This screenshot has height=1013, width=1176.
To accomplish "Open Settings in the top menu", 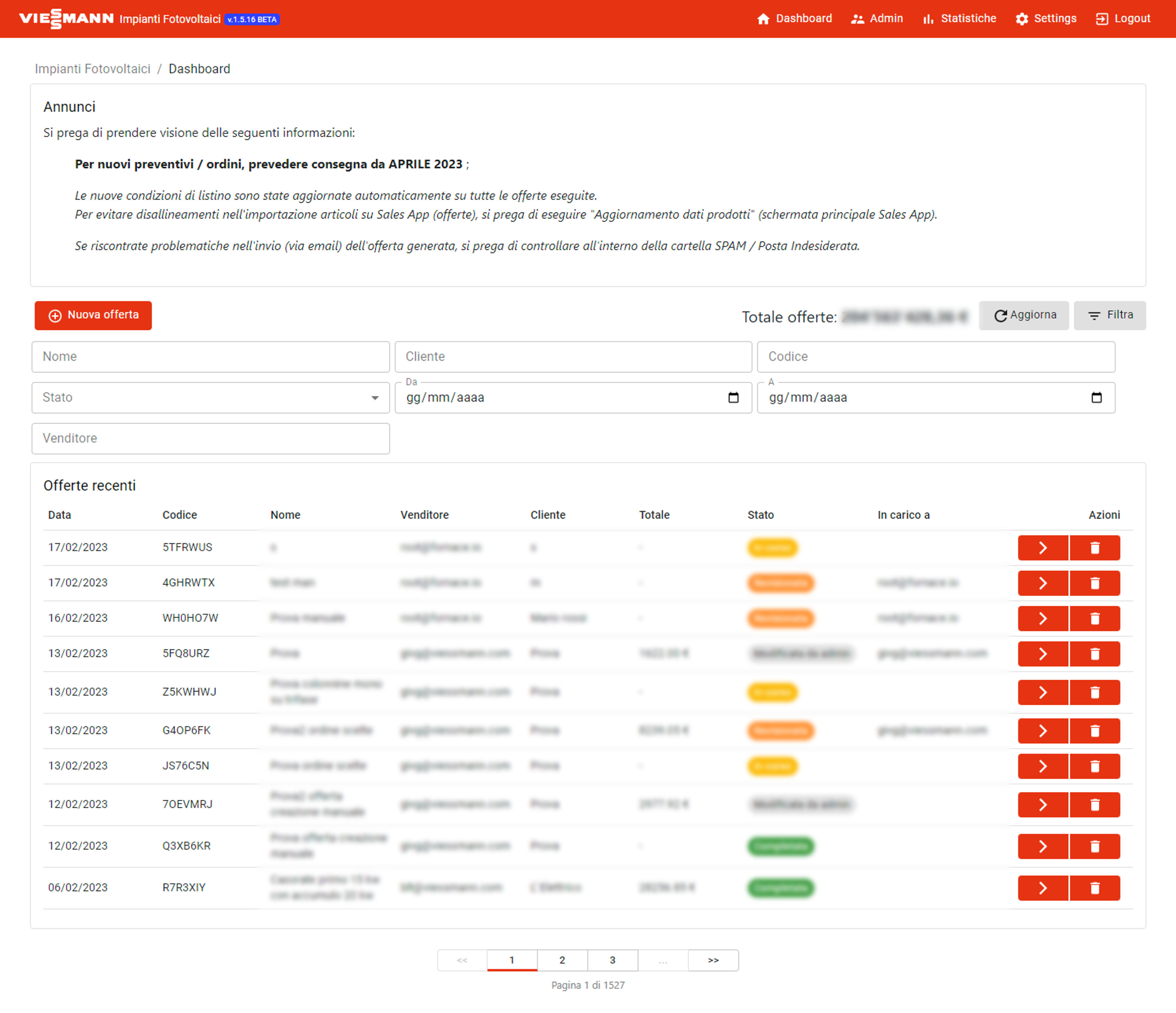I will 1046,19.
